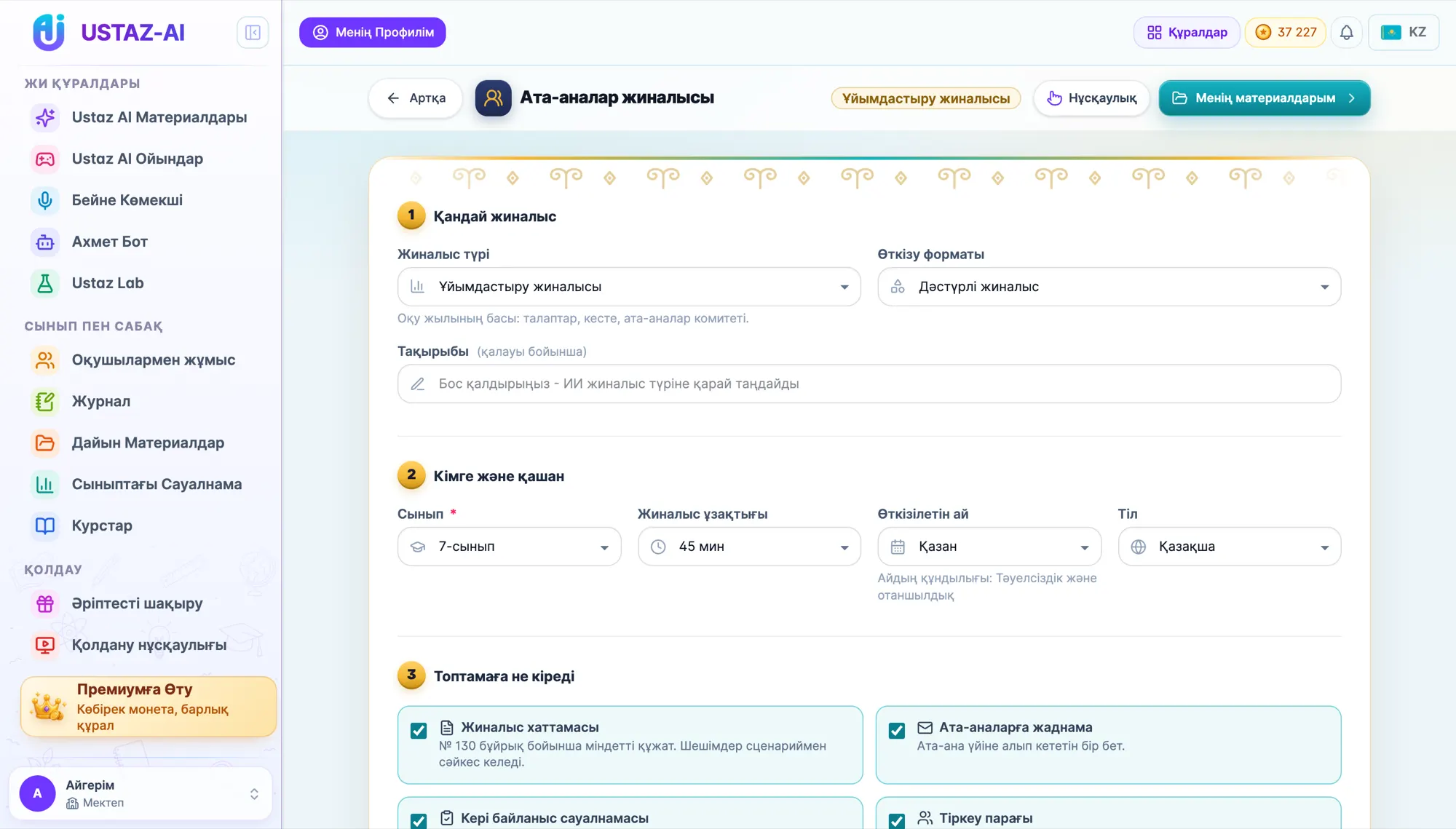Open Журнал notebook icon
The image size is (1456, 829).
[x=45, y=402]
